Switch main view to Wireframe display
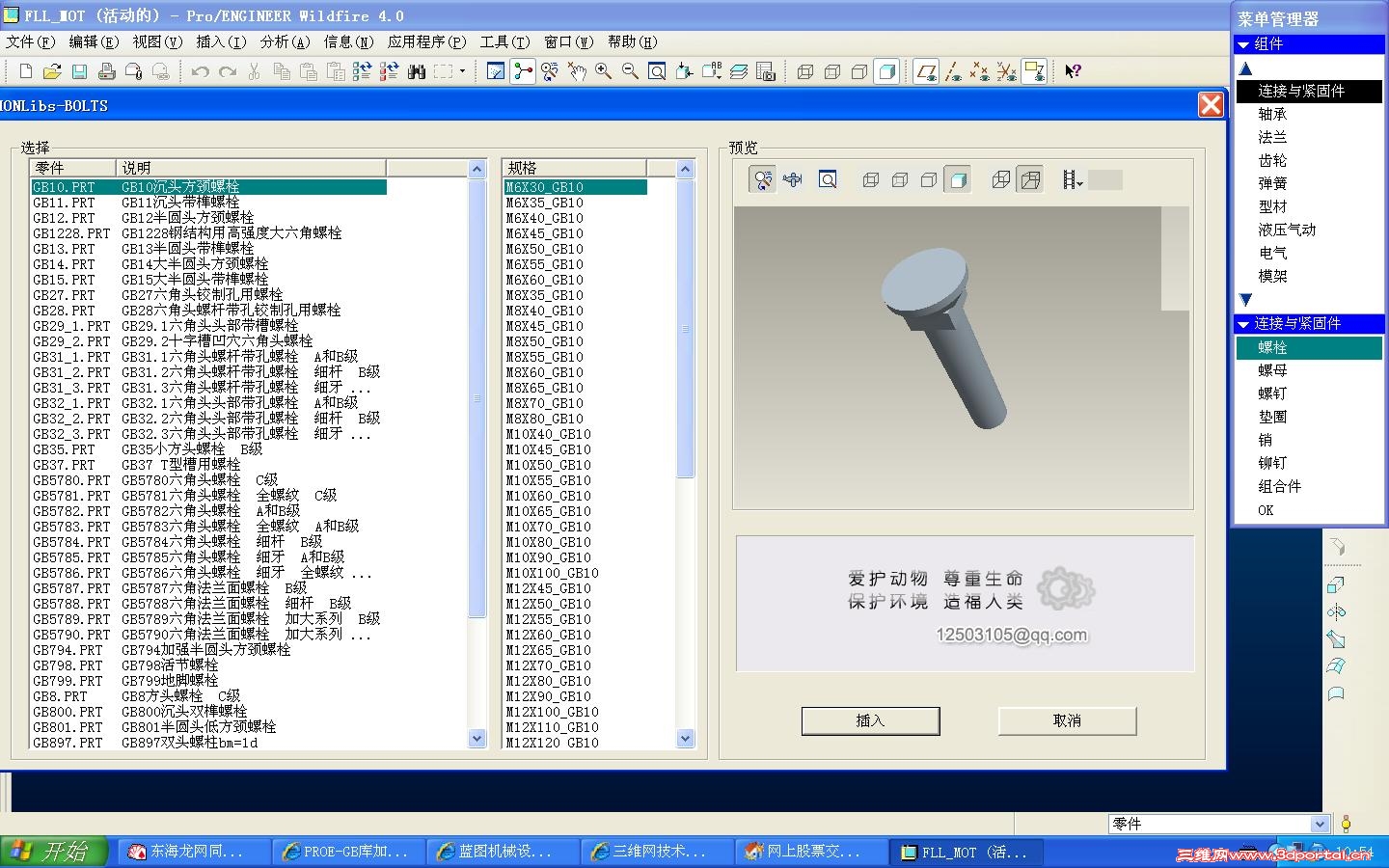1389x868 pixels. tap(806, 71)
